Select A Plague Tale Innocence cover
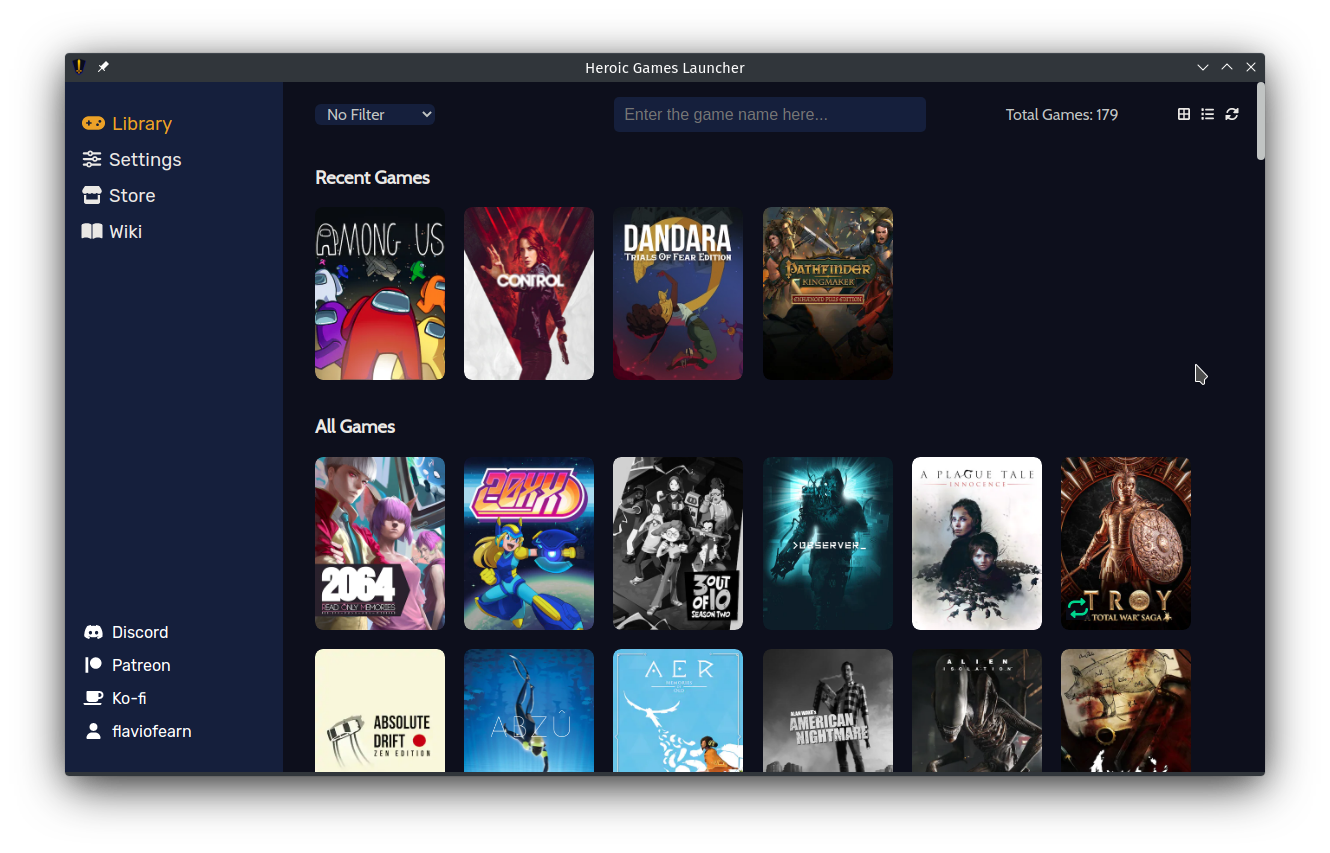Image resolution: width=1330 pixels, height=853 pixels. [x=977, y=543]
